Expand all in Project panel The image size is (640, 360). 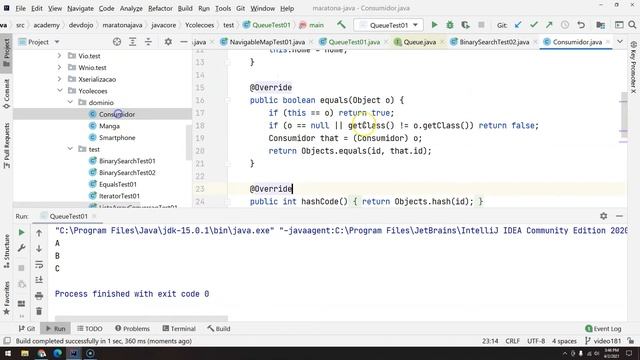tap(133, 42)
